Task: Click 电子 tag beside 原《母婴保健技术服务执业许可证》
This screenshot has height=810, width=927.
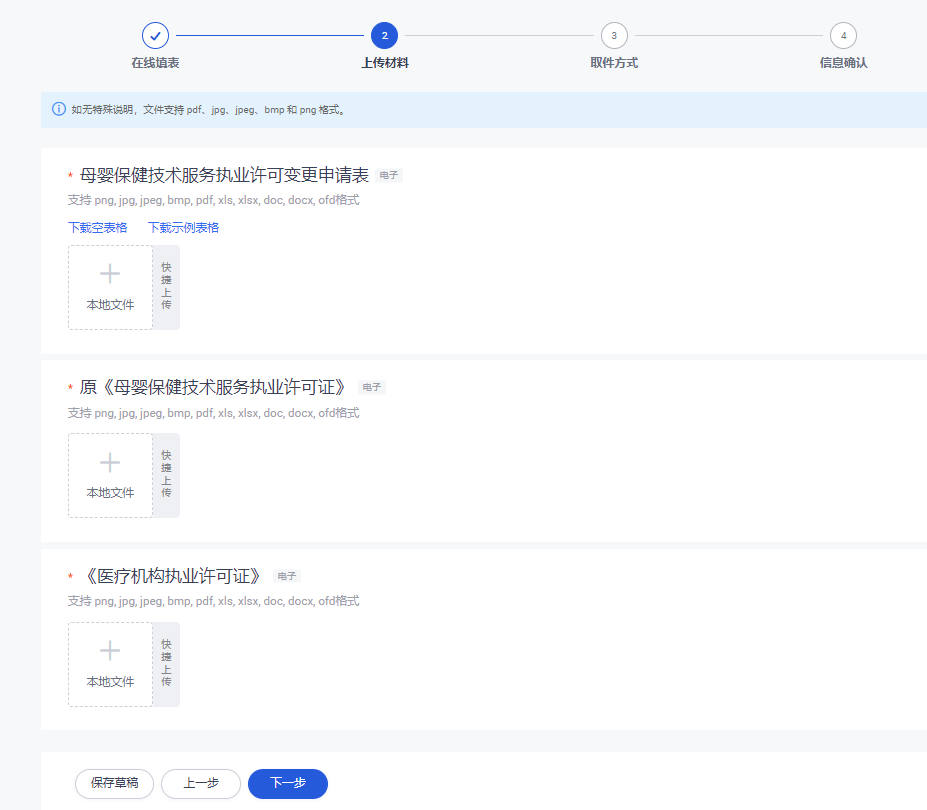Action: pyautogui.click(x=372, y=387)
